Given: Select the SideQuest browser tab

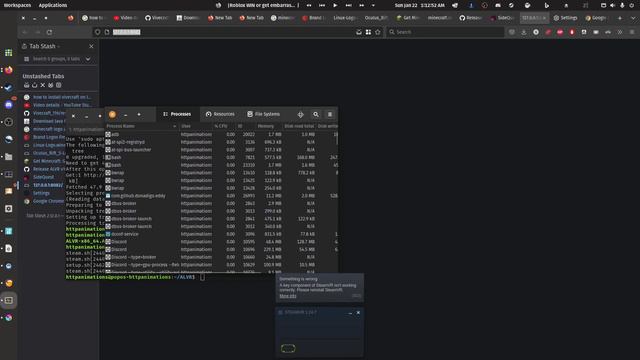Looking at the screenshot, I should [502, 18].
